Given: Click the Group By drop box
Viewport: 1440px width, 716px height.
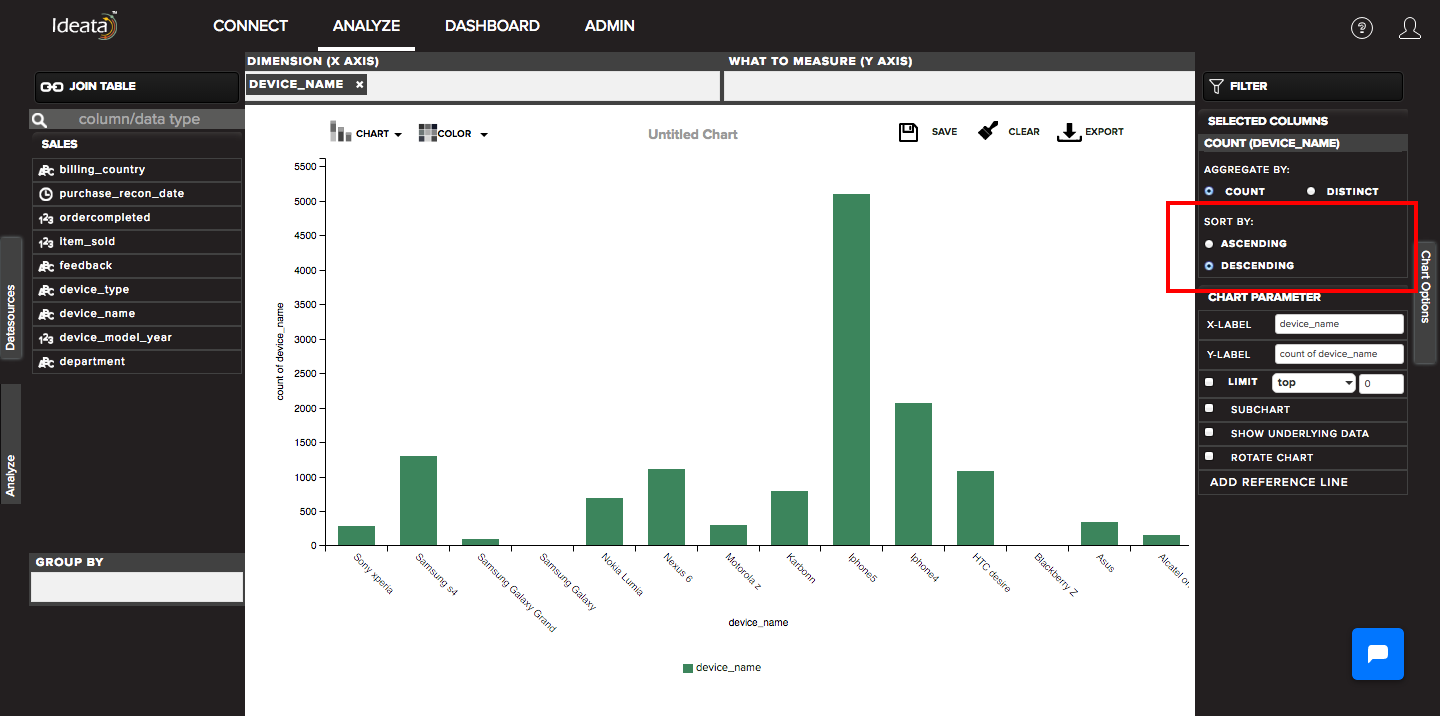Looking at the screenshot, I should tap(137, 587).
